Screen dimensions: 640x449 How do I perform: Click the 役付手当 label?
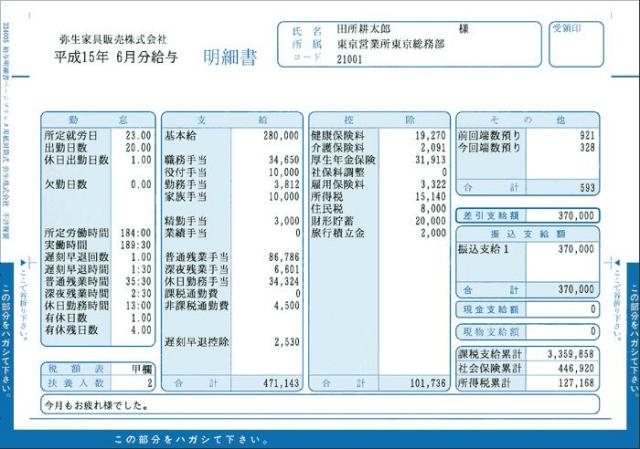[186, 172]
